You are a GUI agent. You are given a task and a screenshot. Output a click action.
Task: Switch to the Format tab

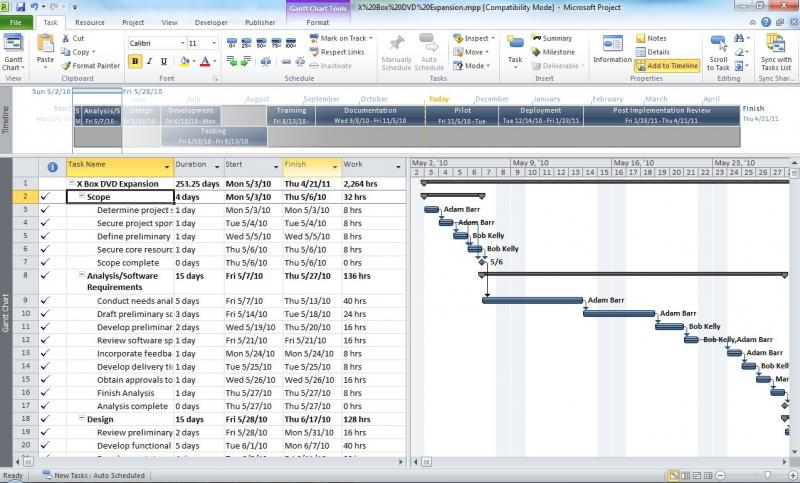[317, 22]
